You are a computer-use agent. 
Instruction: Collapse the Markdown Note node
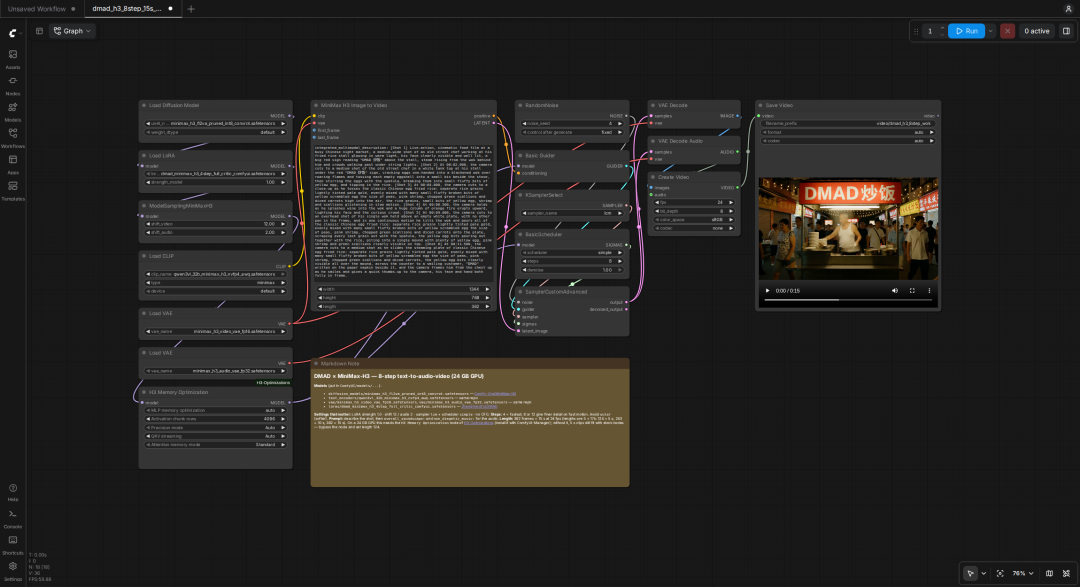[x=316, y=364]
